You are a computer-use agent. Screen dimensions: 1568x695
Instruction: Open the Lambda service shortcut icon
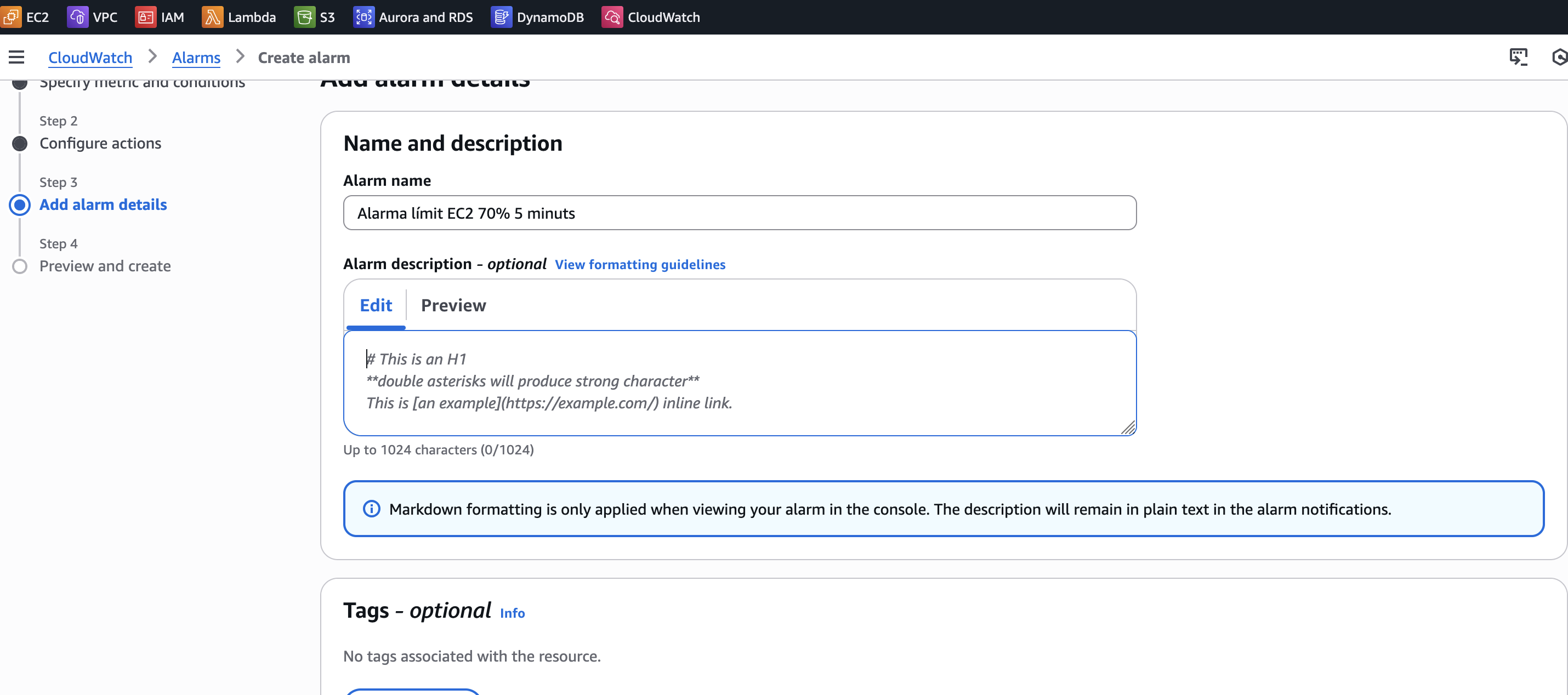pos(212,17)
